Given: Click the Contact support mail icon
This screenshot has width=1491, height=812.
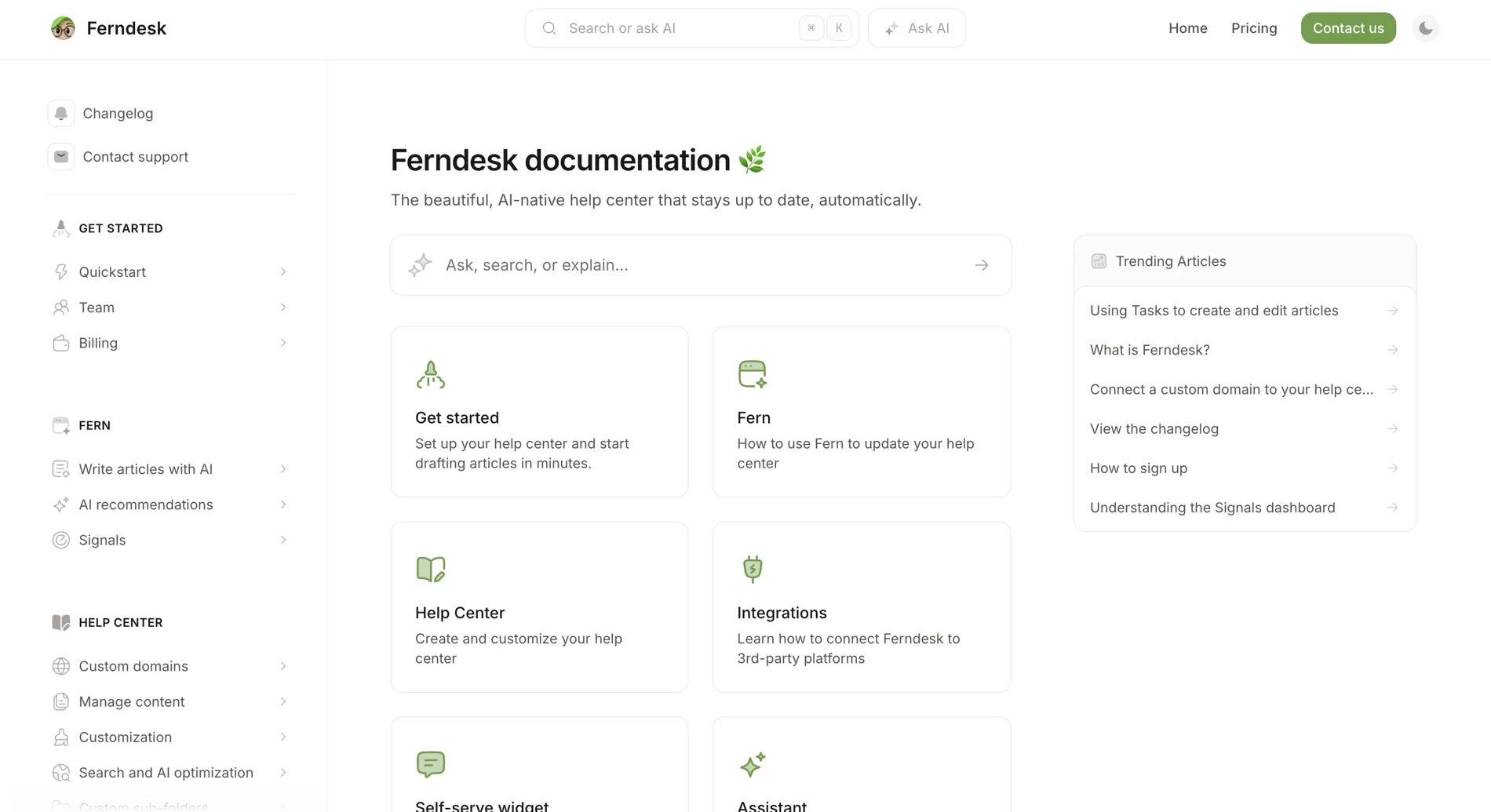Looking at the screenshot, I should [61, 156].
